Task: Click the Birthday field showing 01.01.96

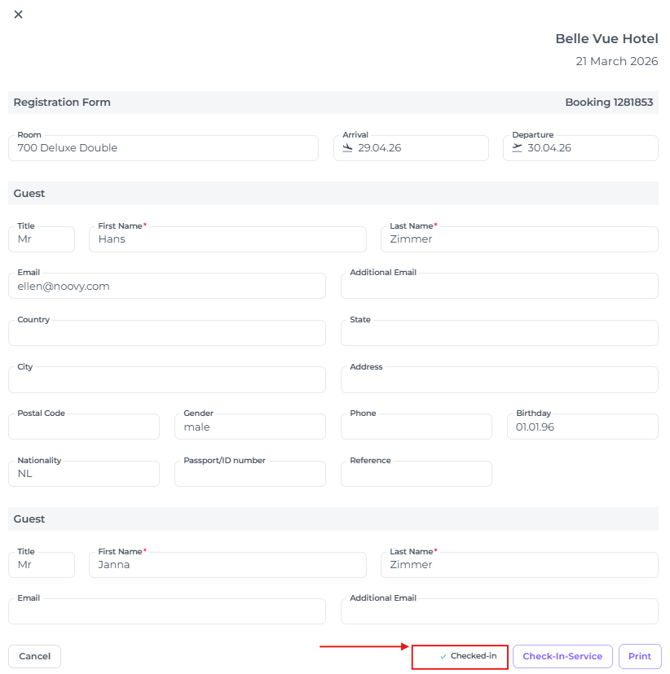Action: (580, 427)
